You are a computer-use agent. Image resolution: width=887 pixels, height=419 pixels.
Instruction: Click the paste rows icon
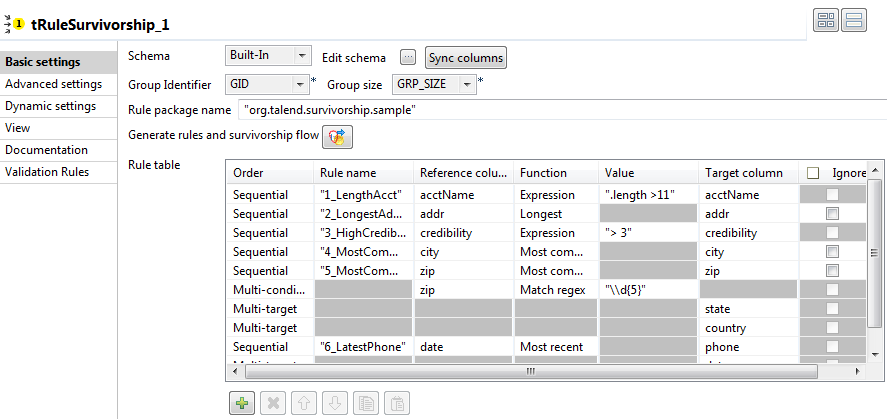pyautogui.click(x=396, y=403)
